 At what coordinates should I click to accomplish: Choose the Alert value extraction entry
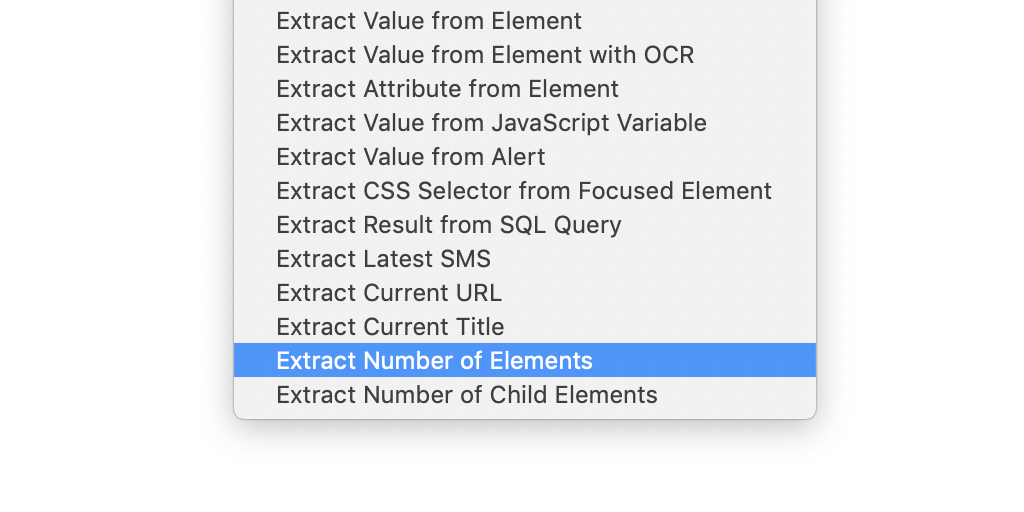point(525,157)
